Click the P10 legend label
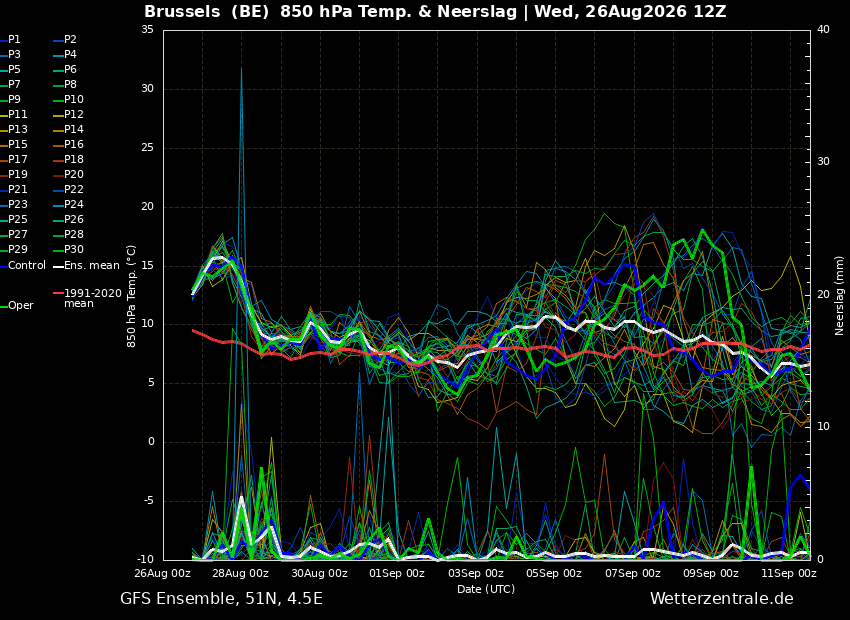The height and width of the screenshot is (620, 850). pos(74,99)
